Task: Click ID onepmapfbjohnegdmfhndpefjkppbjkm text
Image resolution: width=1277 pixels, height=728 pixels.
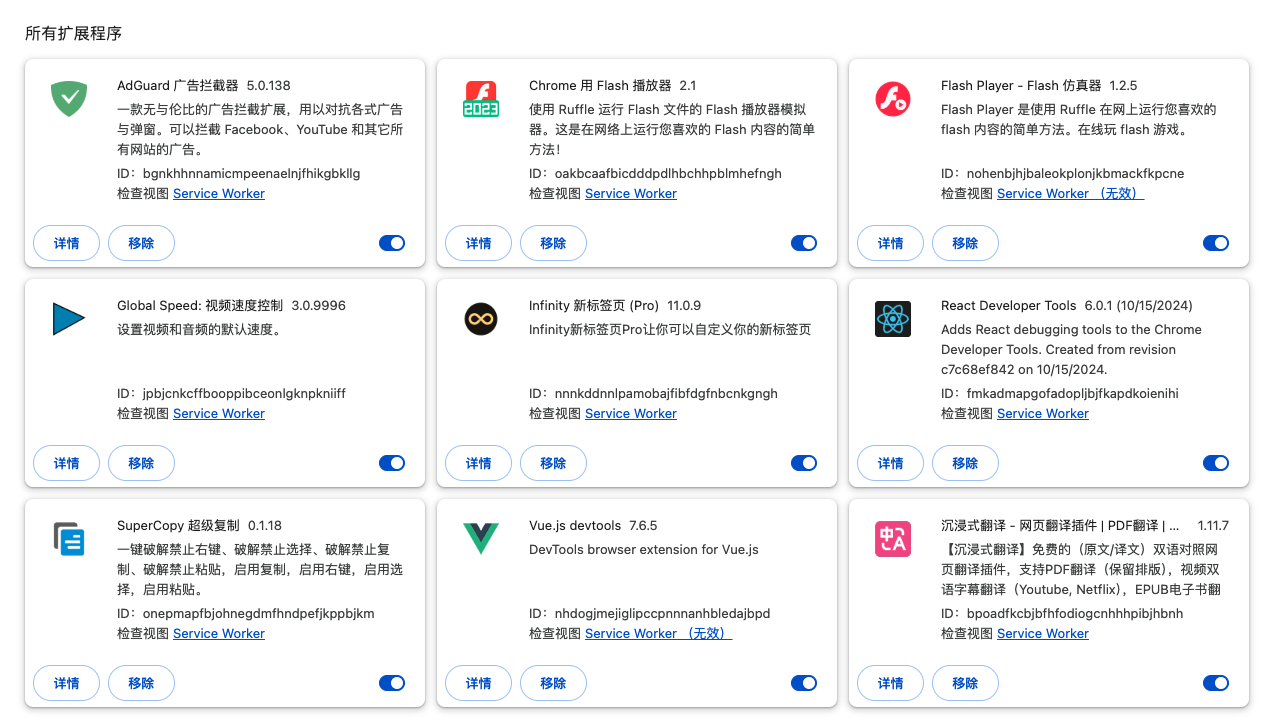Action: (245, 613)
